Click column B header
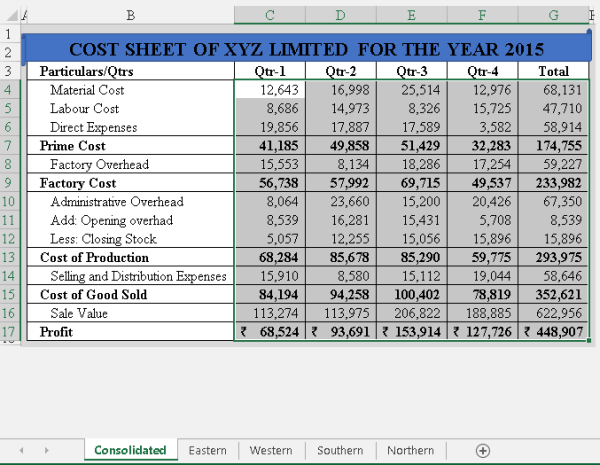 pyautogui.click(x=131, y=15)
